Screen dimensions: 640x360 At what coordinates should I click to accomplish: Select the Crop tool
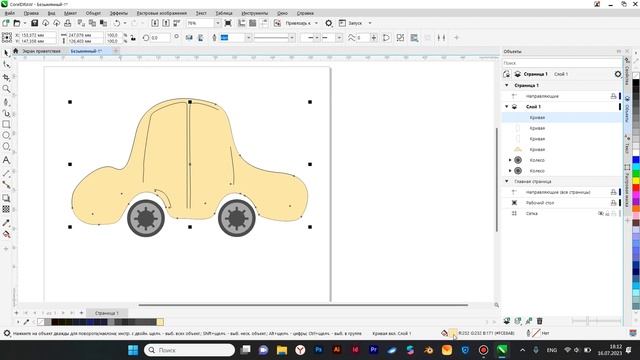[x=6, y=77]
